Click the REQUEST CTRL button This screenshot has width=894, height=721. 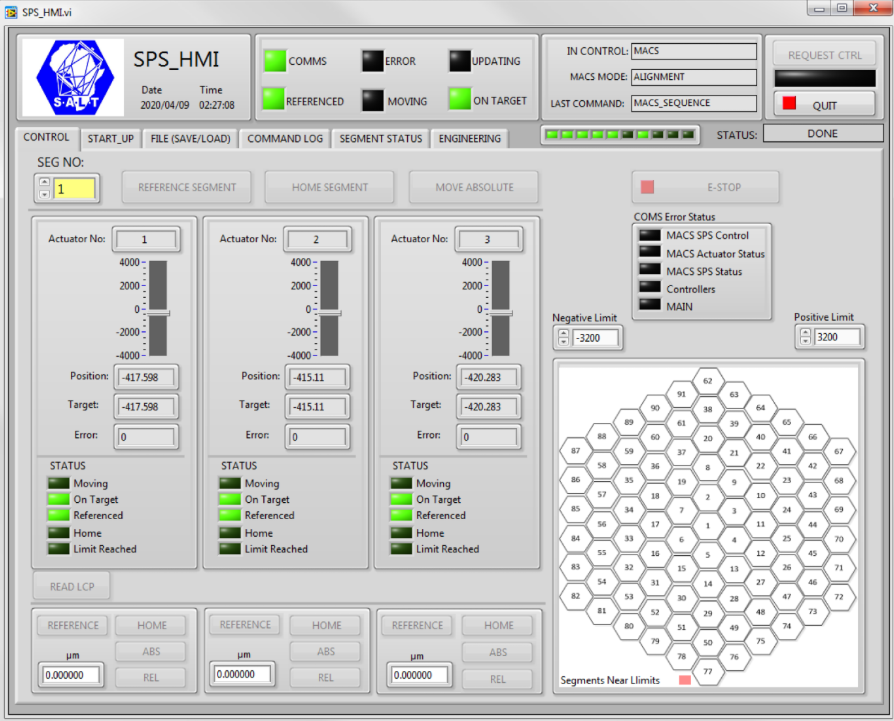pos(824,55)
